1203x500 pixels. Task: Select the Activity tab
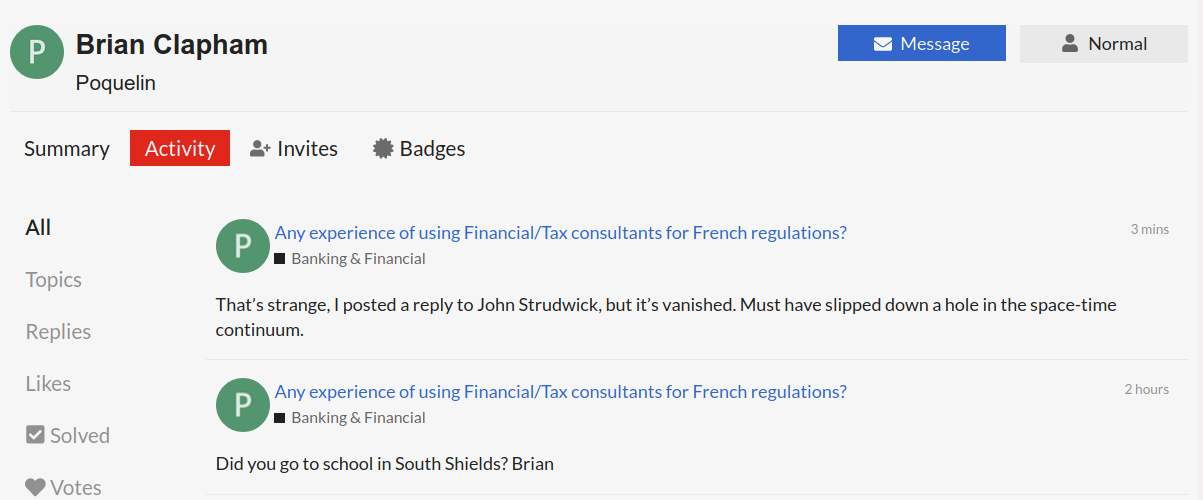point(180,149)
